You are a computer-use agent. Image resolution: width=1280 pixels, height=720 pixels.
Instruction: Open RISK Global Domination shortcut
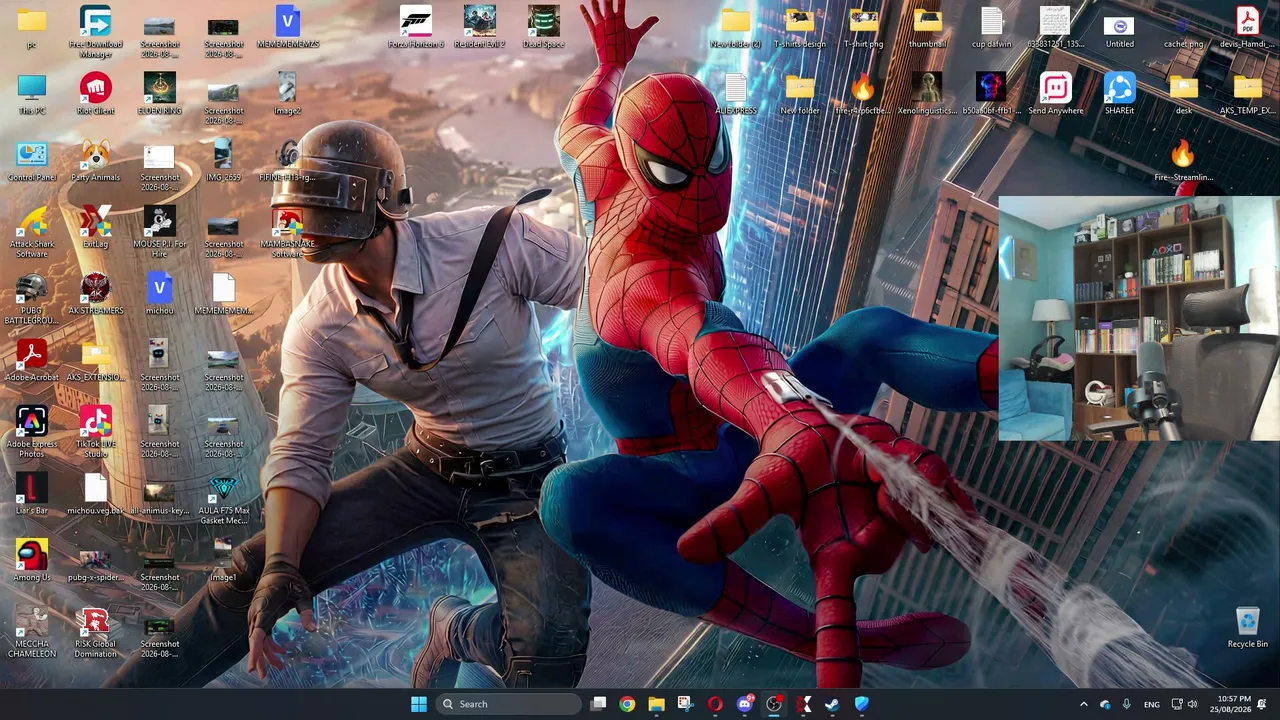(x=95, y=633)
